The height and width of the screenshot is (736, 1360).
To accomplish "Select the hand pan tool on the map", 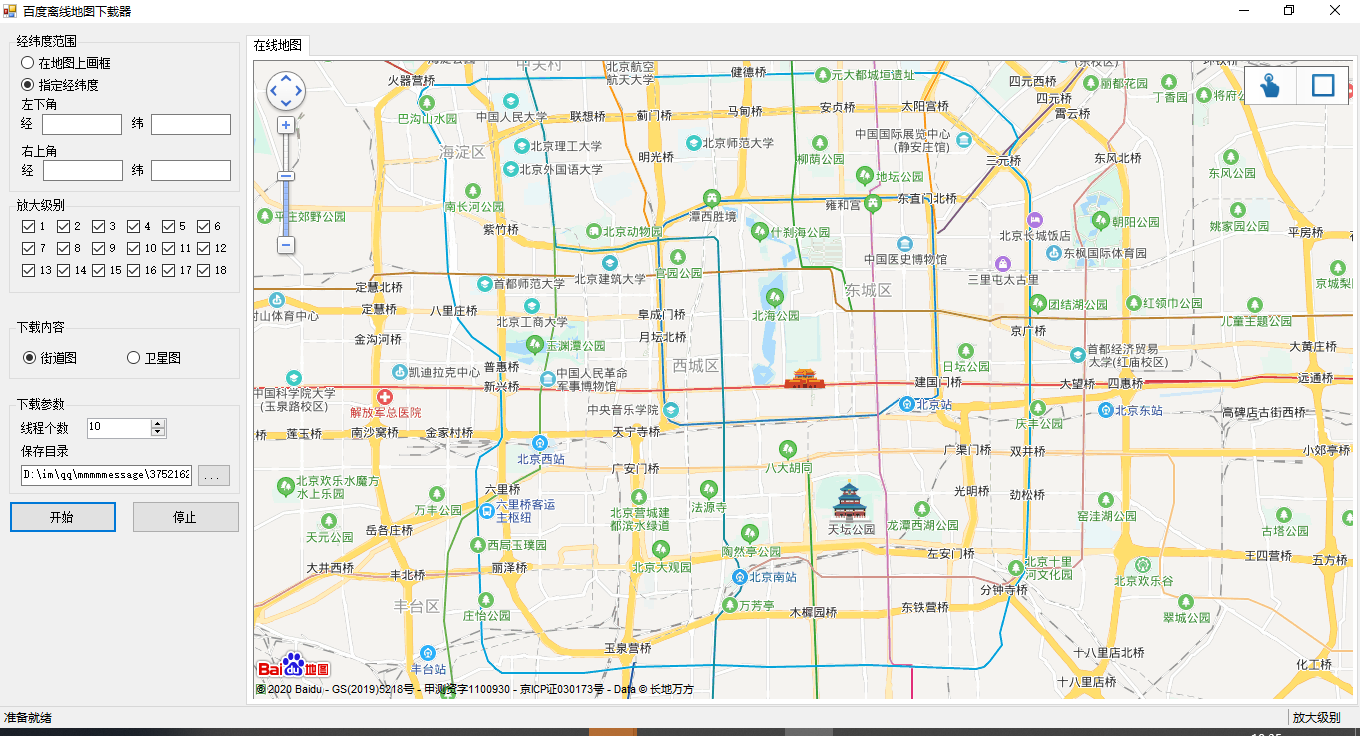I will coord(1271,85).
